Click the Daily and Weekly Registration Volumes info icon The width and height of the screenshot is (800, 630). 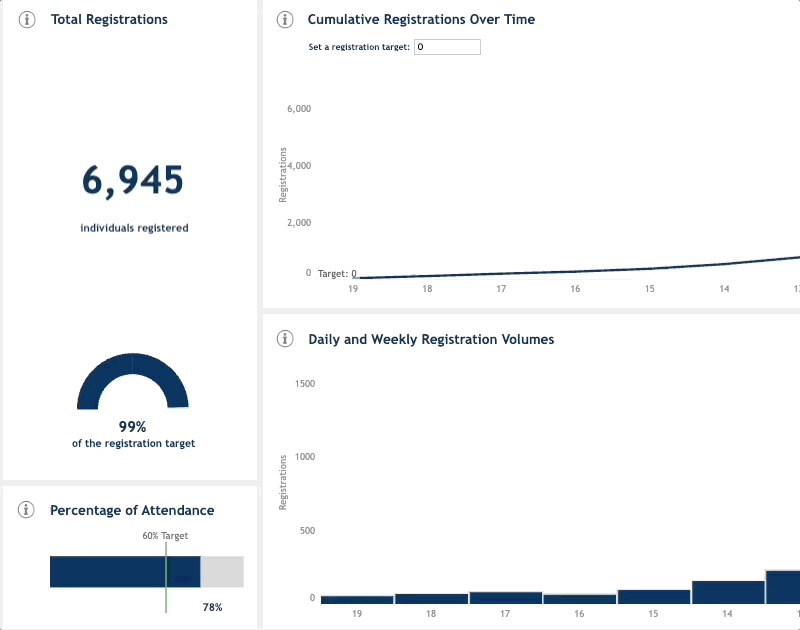coord(285,338)
